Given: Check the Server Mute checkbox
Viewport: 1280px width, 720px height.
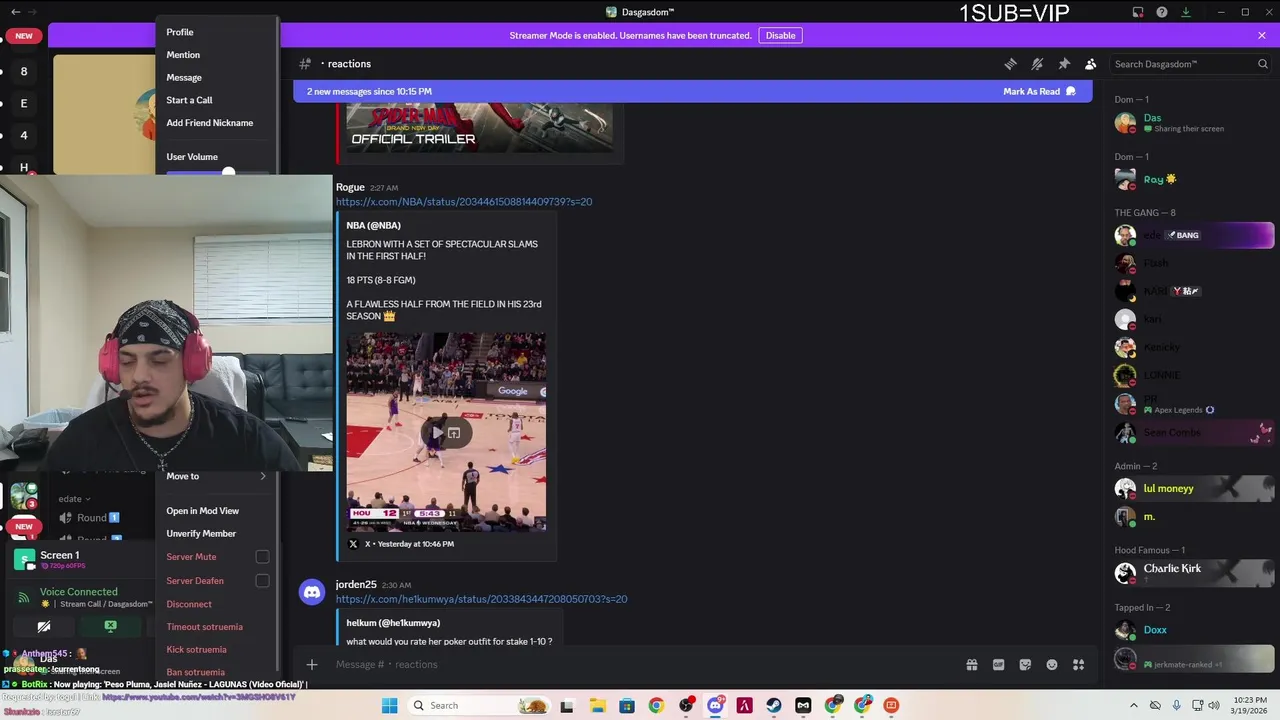Looking at the screenshot, I should click(262, 557).
